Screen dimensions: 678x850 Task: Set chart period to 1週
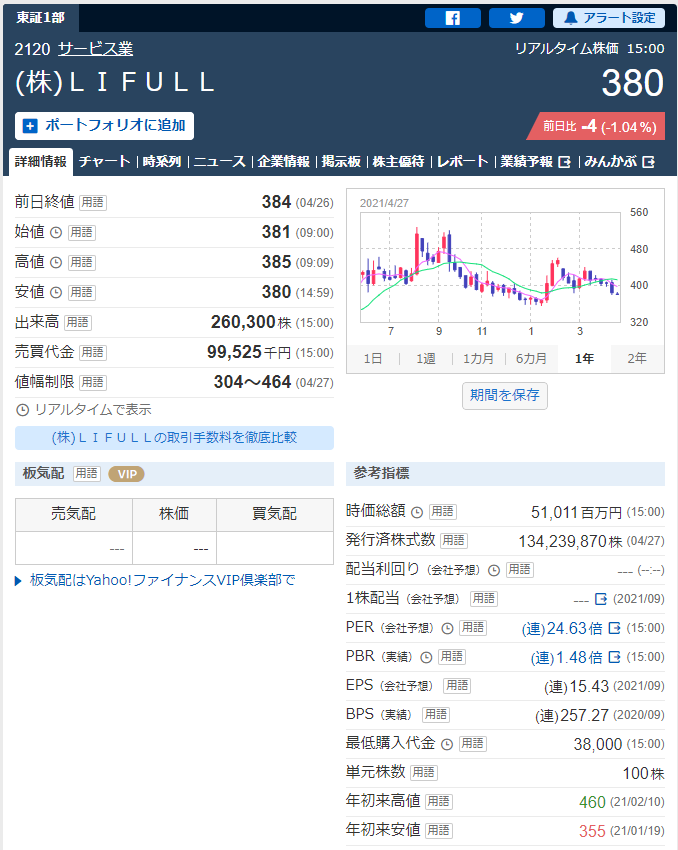[426, 359]
